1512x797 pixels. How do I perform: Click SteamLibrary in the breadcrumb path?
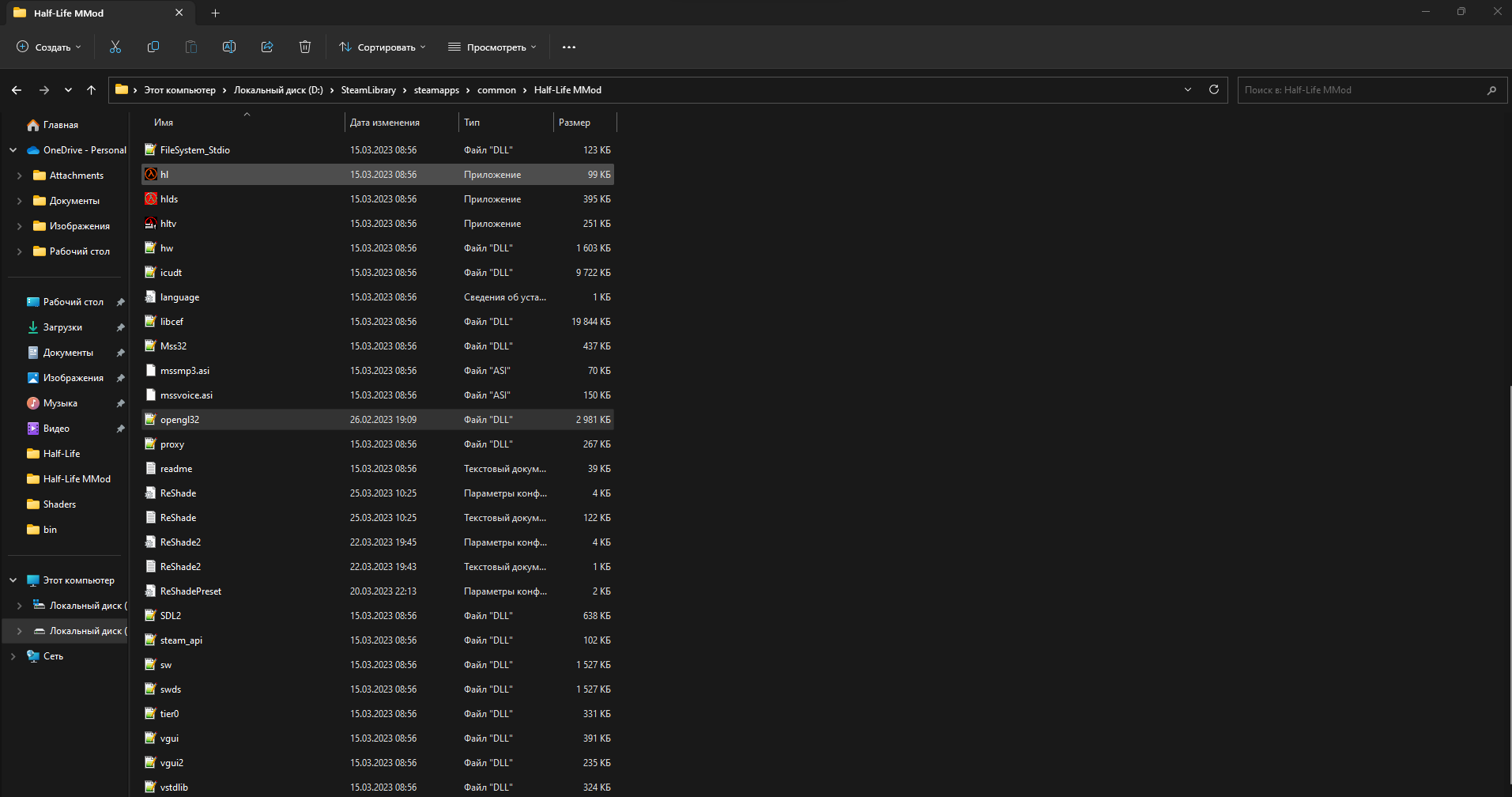tap(368, 90)
